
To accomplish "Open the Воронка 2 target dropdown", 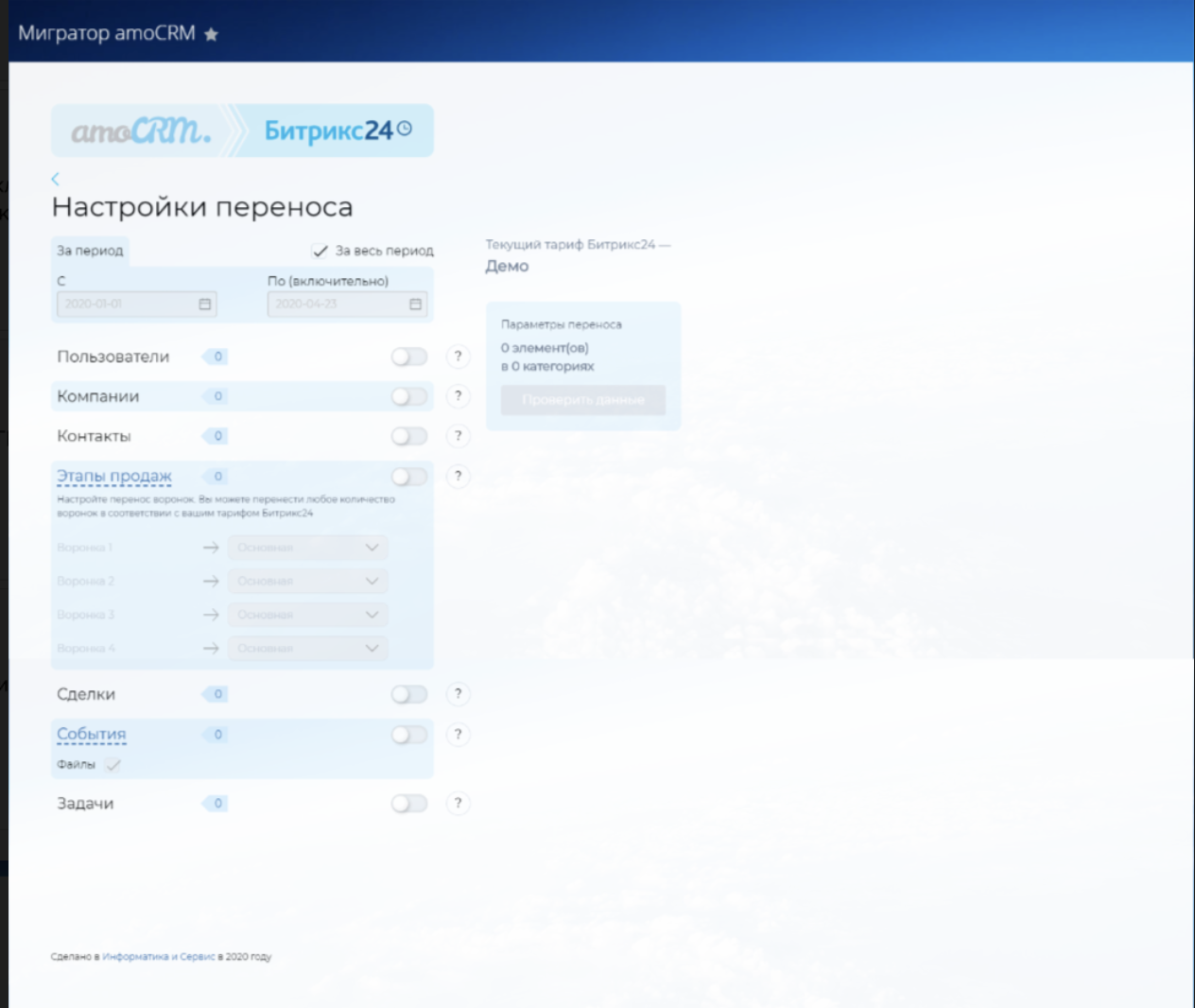I will [307, 582].
